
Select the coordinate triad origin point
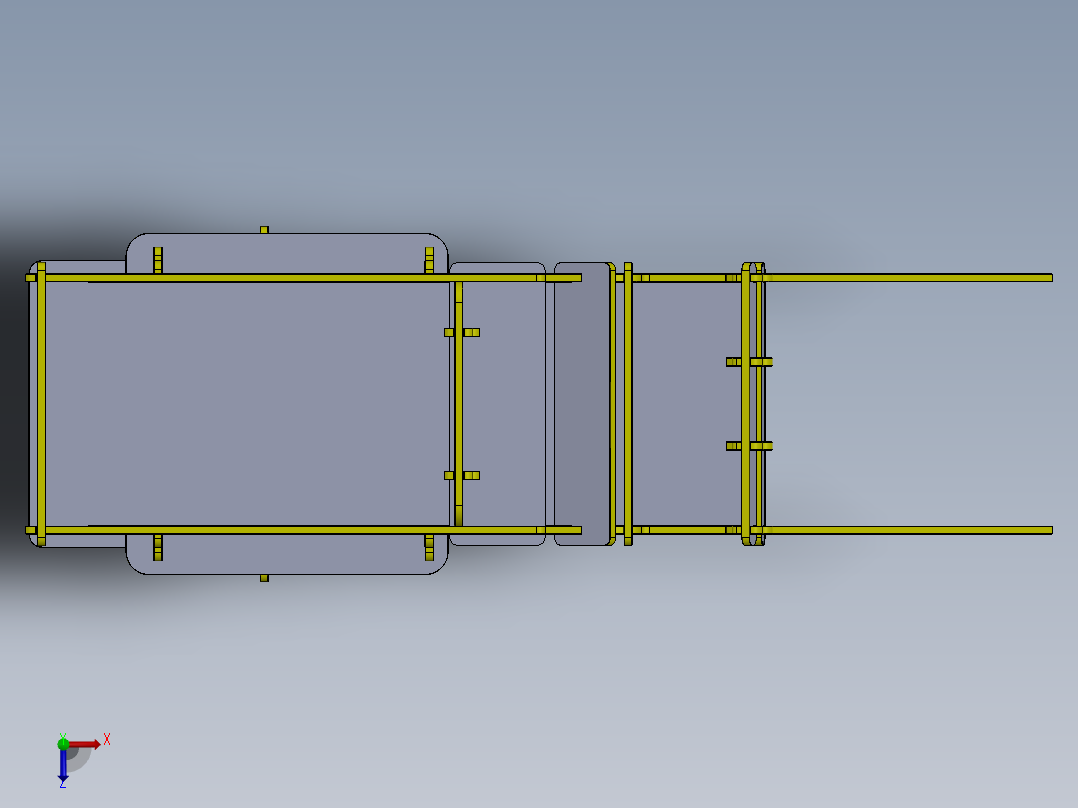point(63,744)
